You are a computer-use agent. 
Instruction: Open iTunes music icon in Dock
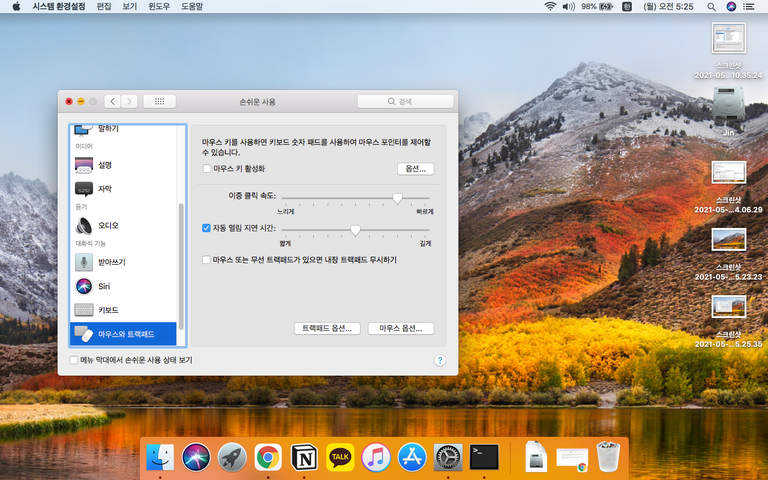[x=376, y=457]
